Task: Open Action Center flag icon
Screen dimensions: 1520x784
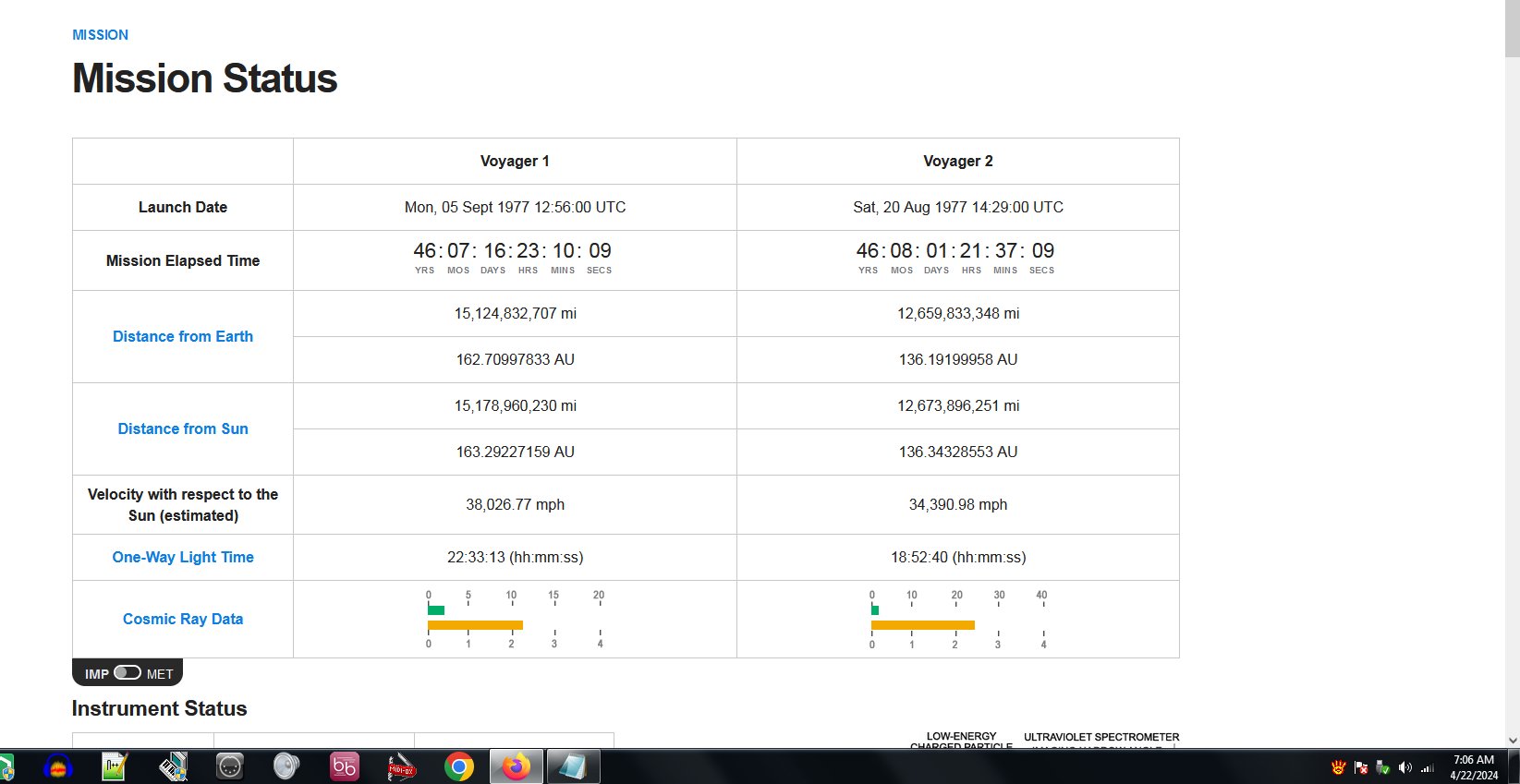Action: click(1361, 767)
